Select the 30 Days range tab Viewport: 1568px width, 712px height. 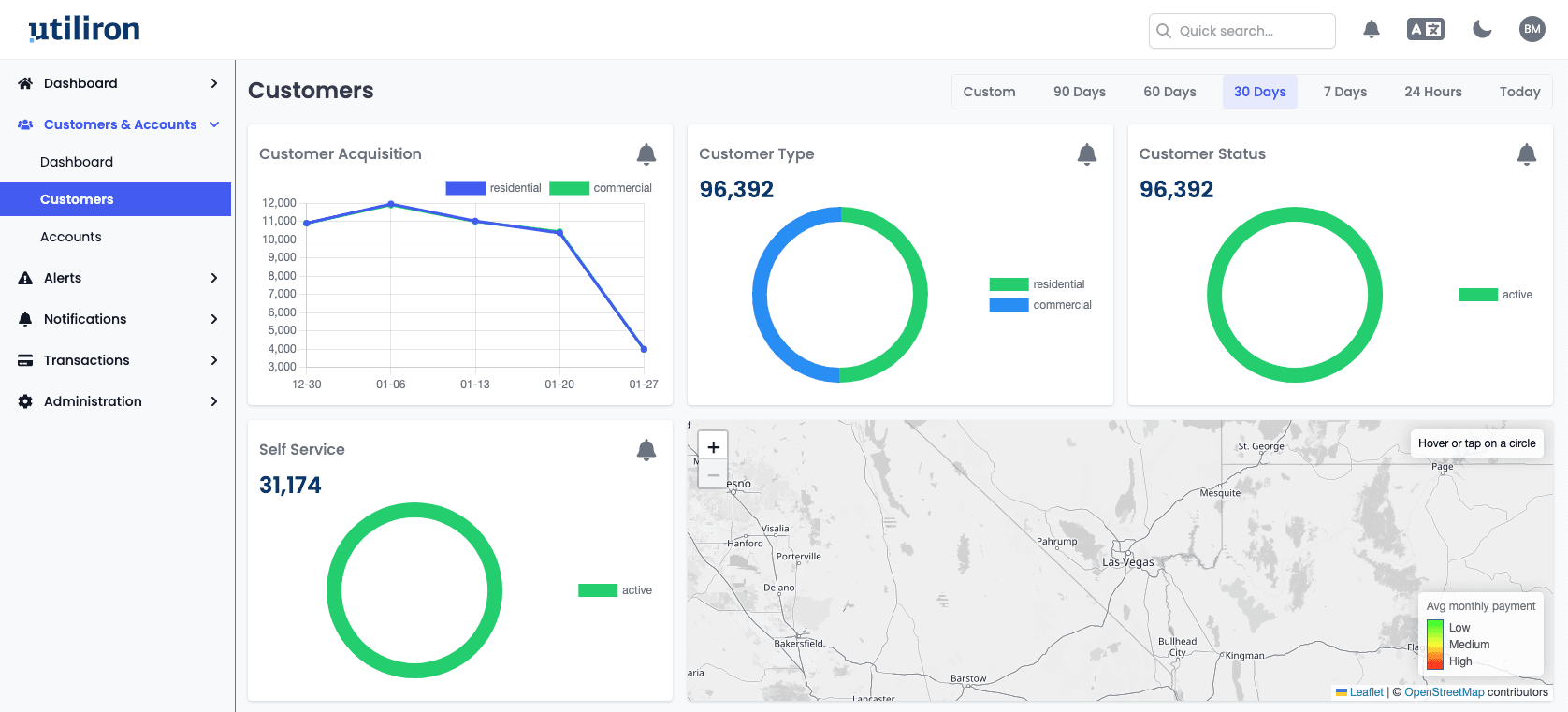[1260, 92]
